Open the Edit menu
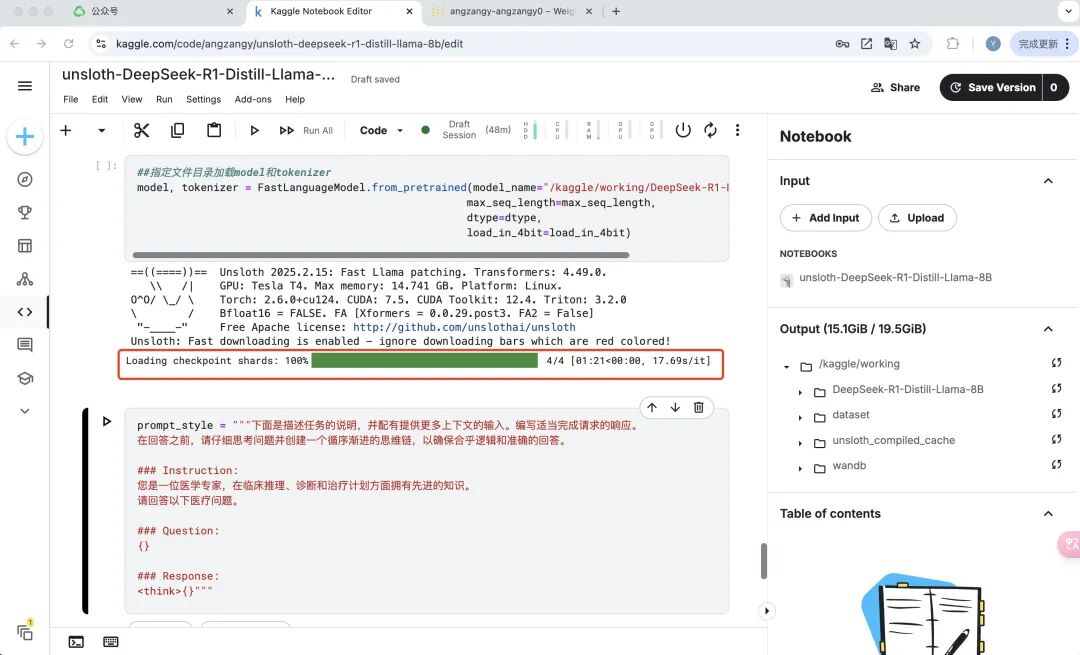This screenshot has height=655, width=1080. tap(100, 99)
